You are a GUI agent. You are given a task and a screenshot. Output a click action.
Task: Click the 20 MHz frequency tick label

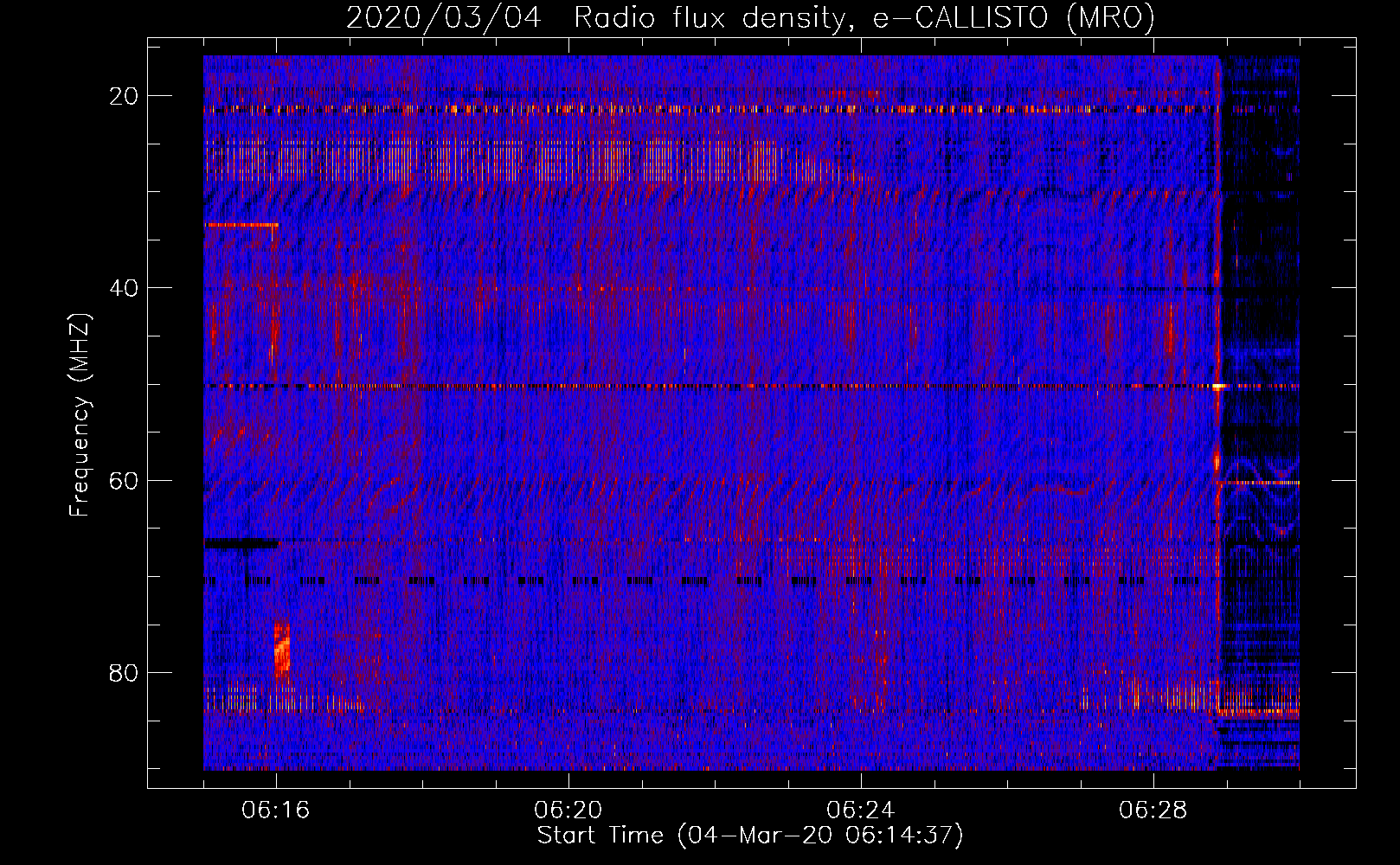point(125,96)
